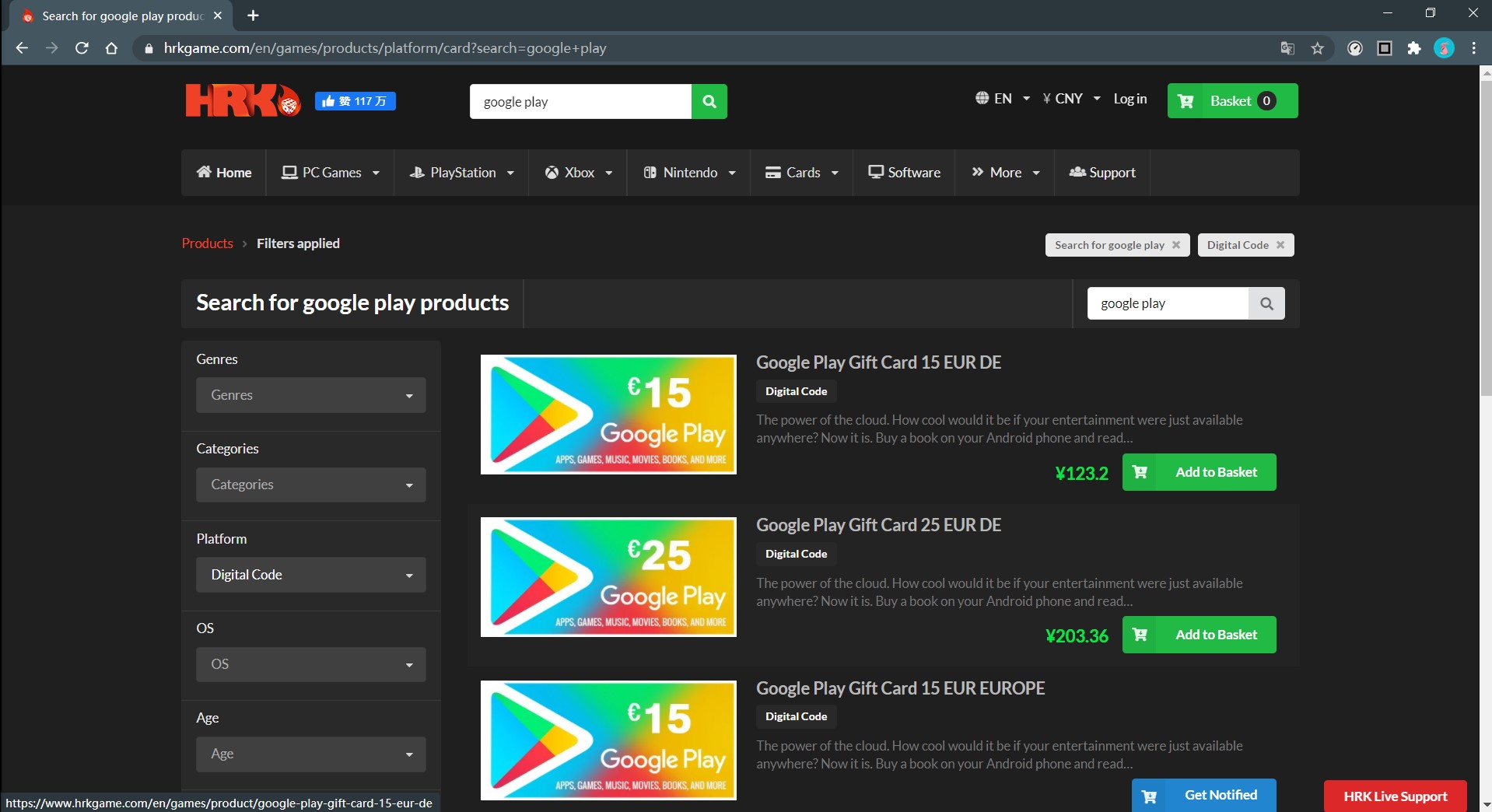Click the top 'google play' search field
This screenshot has height=812, width=1492.
click(580, 101)
